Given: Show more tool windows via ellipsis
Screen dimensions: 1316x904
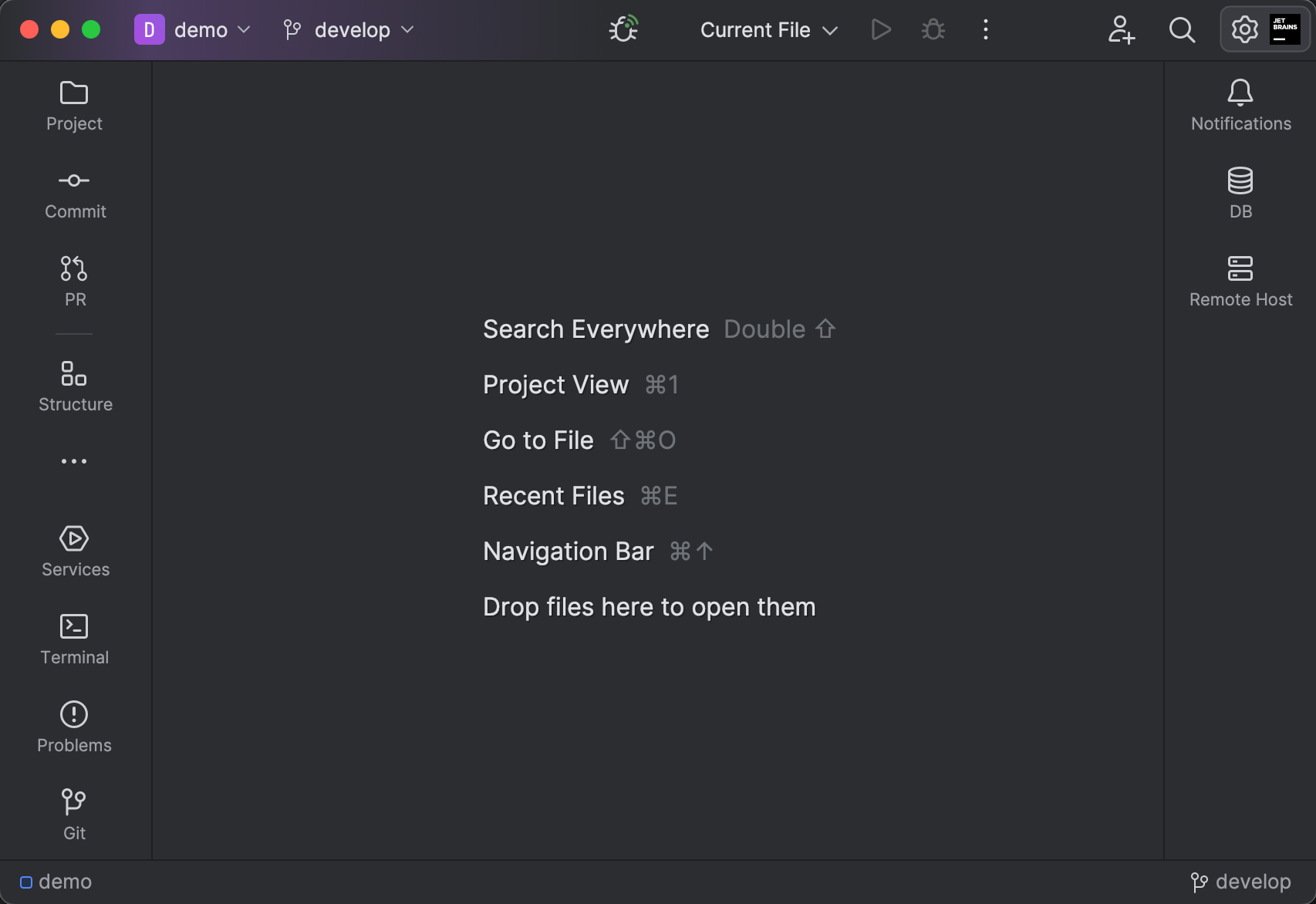Looking at the screenshot, I should coord(74,461).
